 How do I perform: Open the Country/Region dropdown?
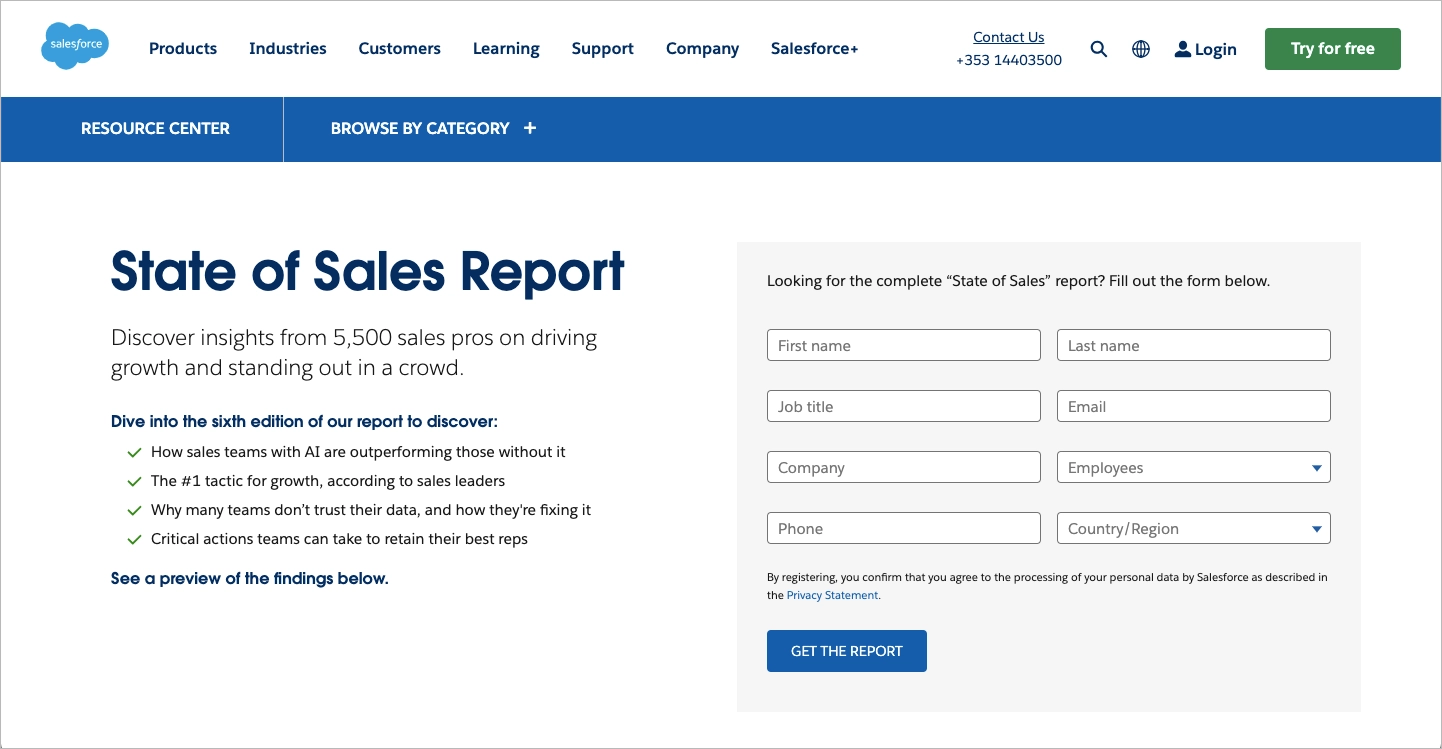(1193, 528)
